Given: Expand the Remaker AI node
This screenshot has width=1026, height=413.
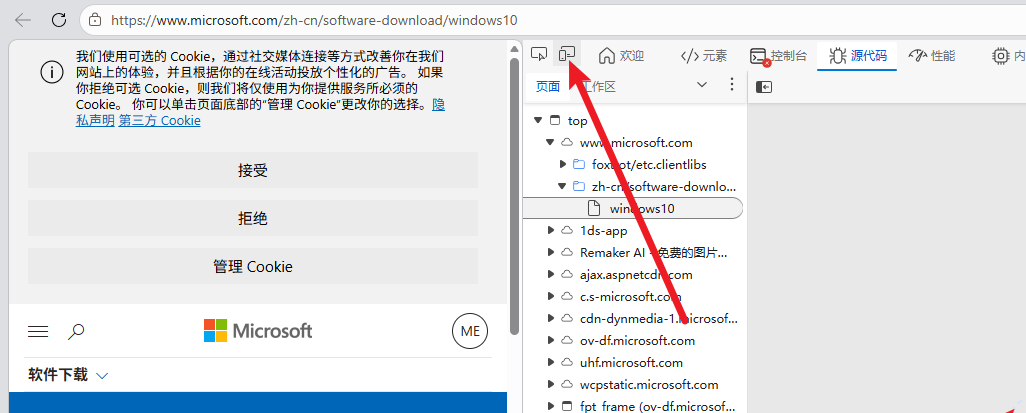Looking at the screenshot, I should coord(550,253).
